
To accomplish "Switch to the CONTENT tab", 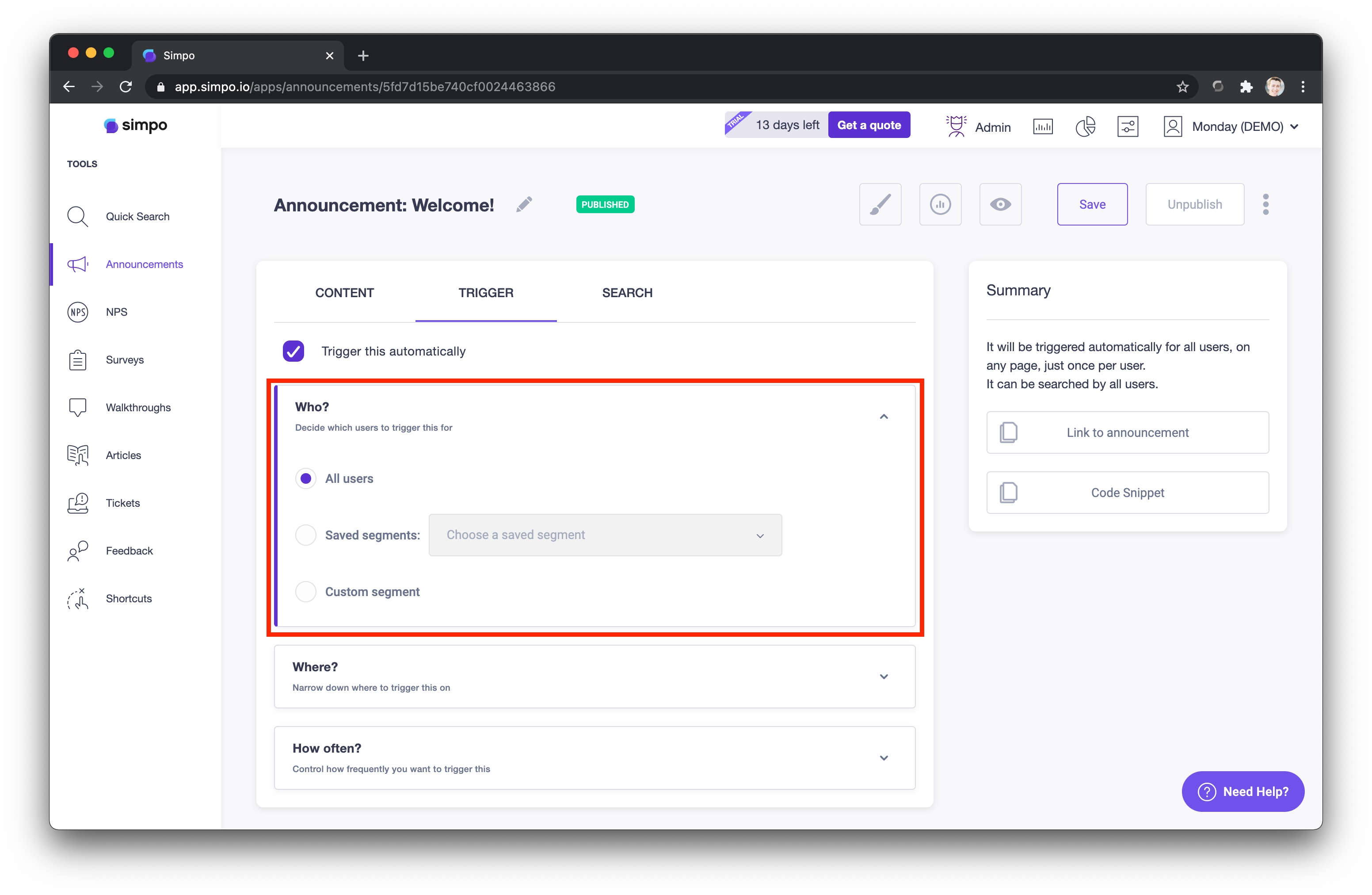I will point(344,293).
